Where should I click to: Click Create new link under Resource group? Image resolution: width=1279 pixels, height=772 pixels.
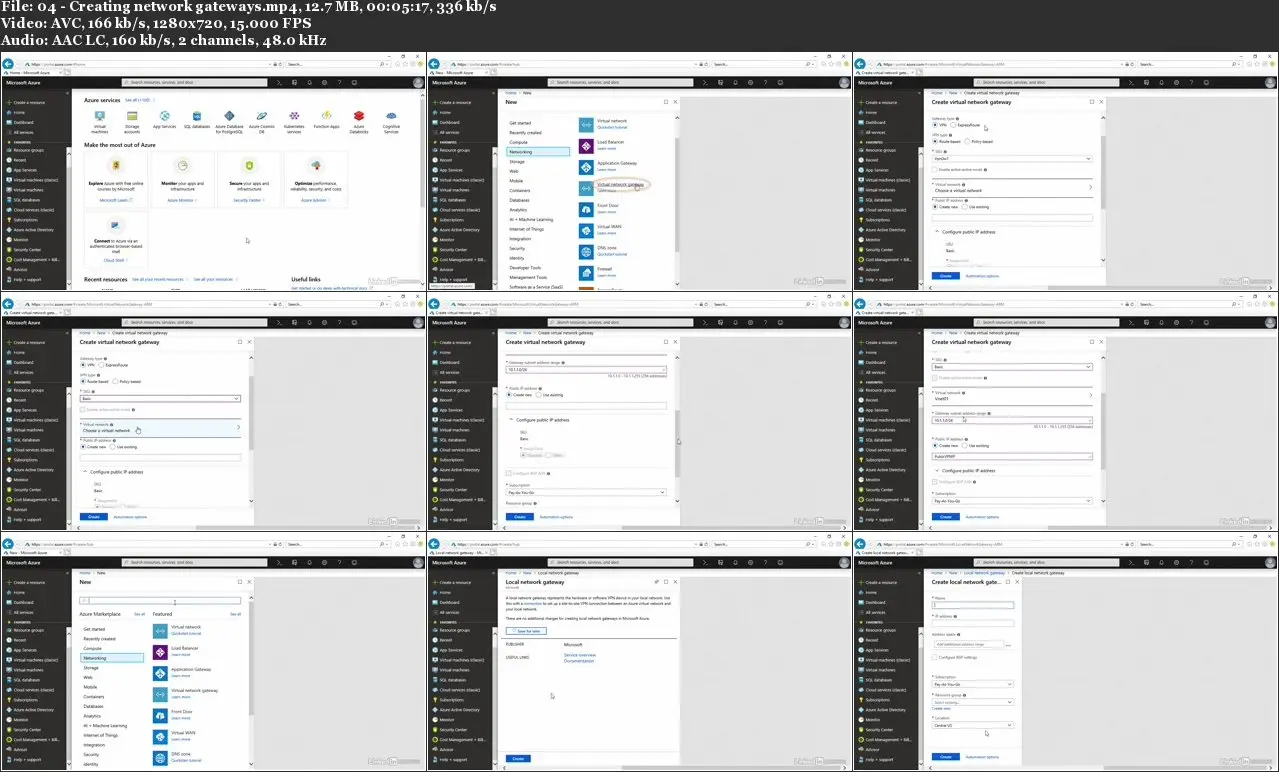tap(941, 708)
